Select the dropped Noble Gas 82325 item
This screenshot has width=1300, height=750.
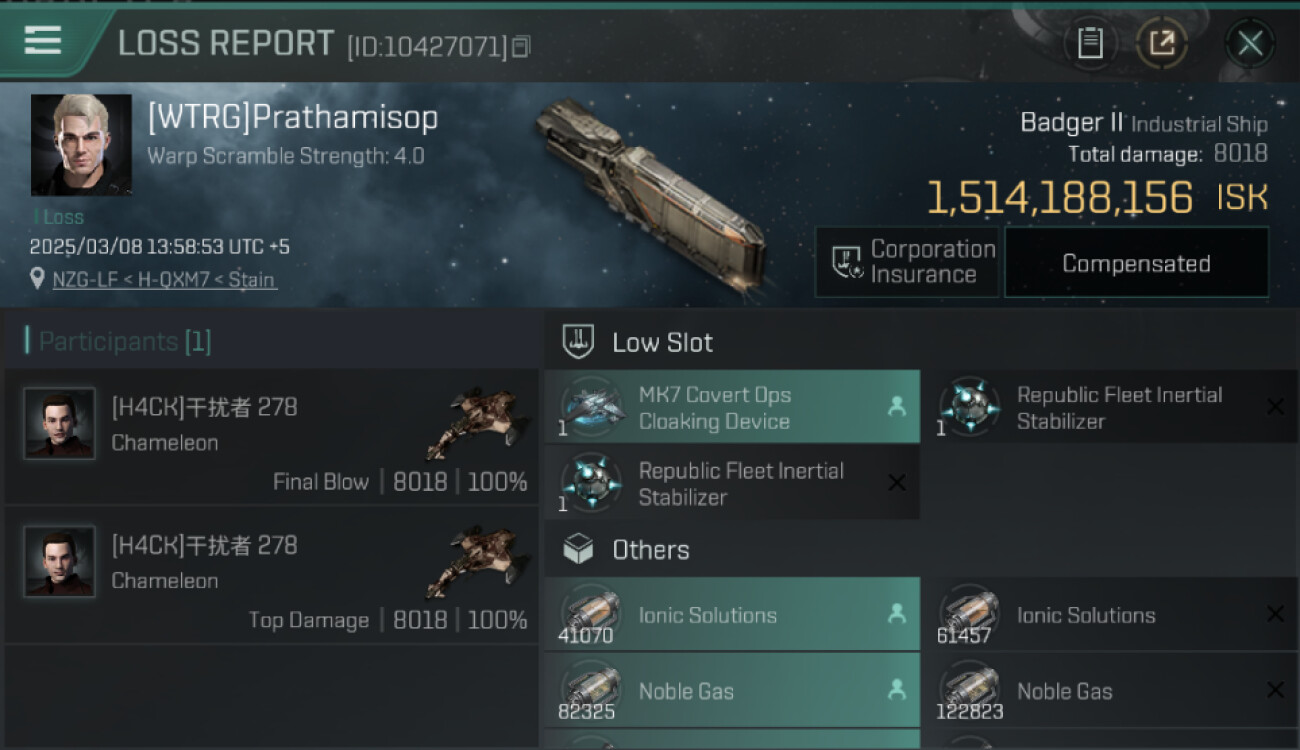pyautogui.click(x=731, y=691)
